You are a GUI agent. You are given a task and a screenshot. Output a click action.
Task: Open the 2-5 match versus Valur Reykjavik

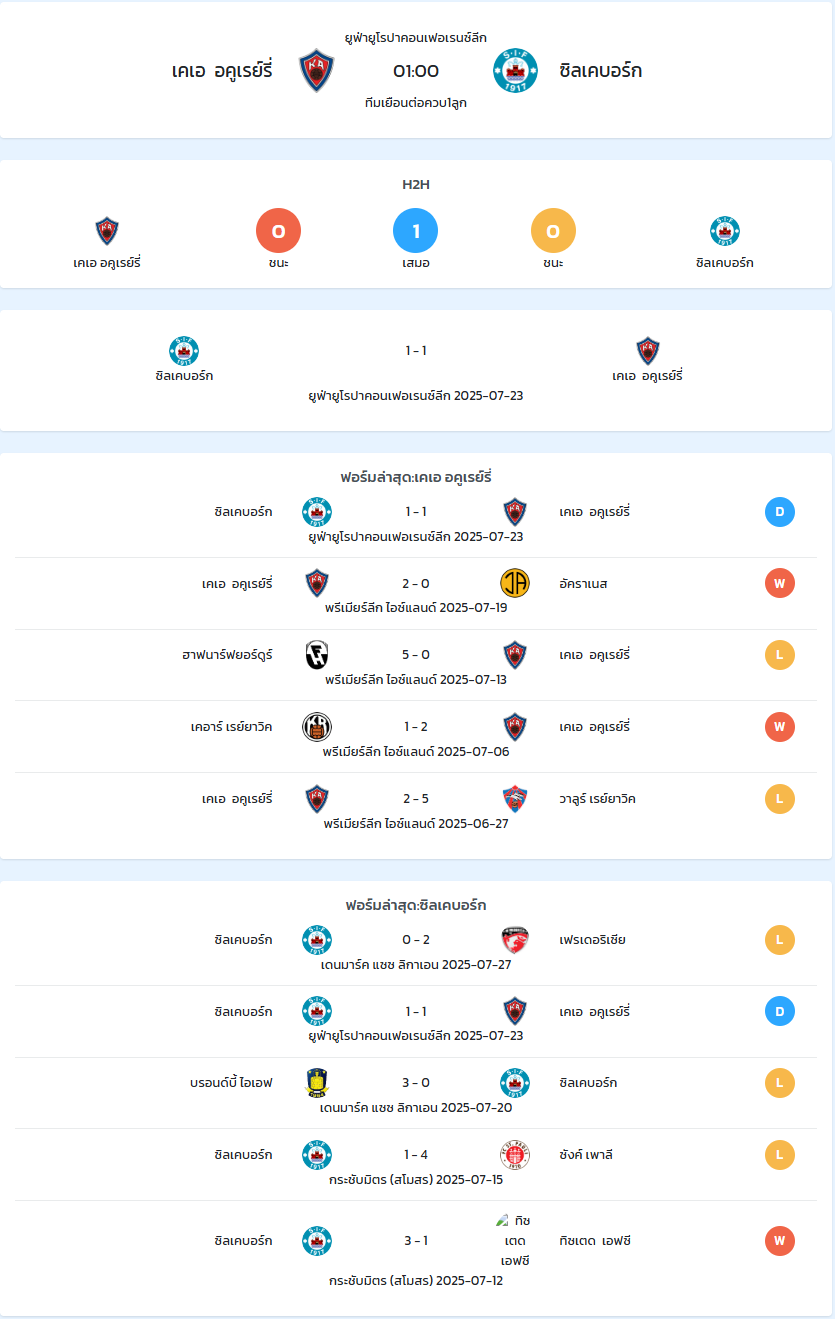[416, 808]
